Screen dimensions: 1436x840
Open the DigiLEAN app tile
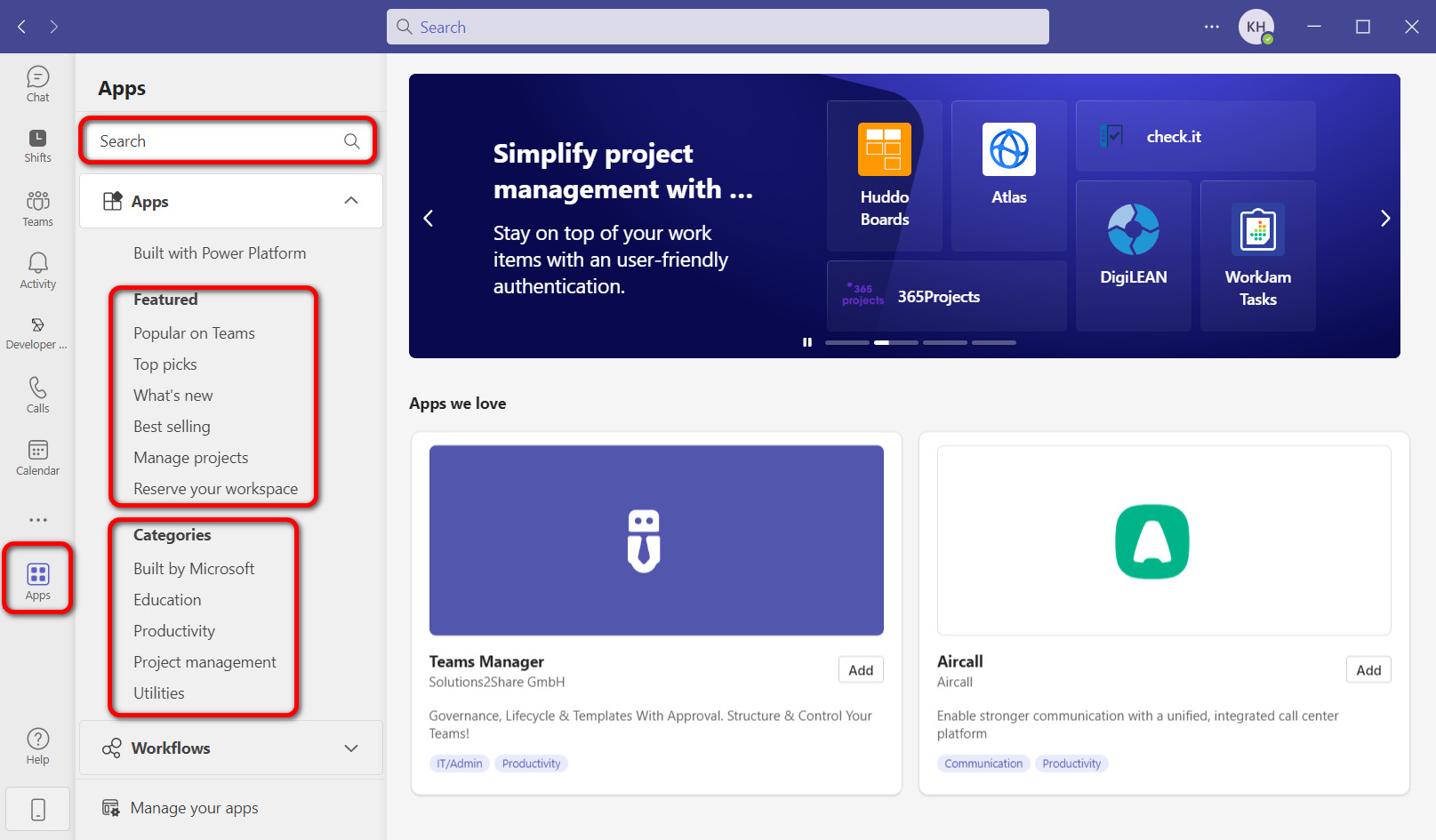coord(1134,256)
